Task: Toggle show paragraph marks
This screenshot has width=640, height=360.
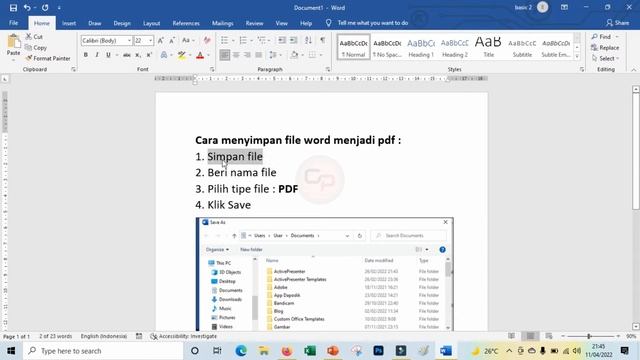Action: pos(322,40)
